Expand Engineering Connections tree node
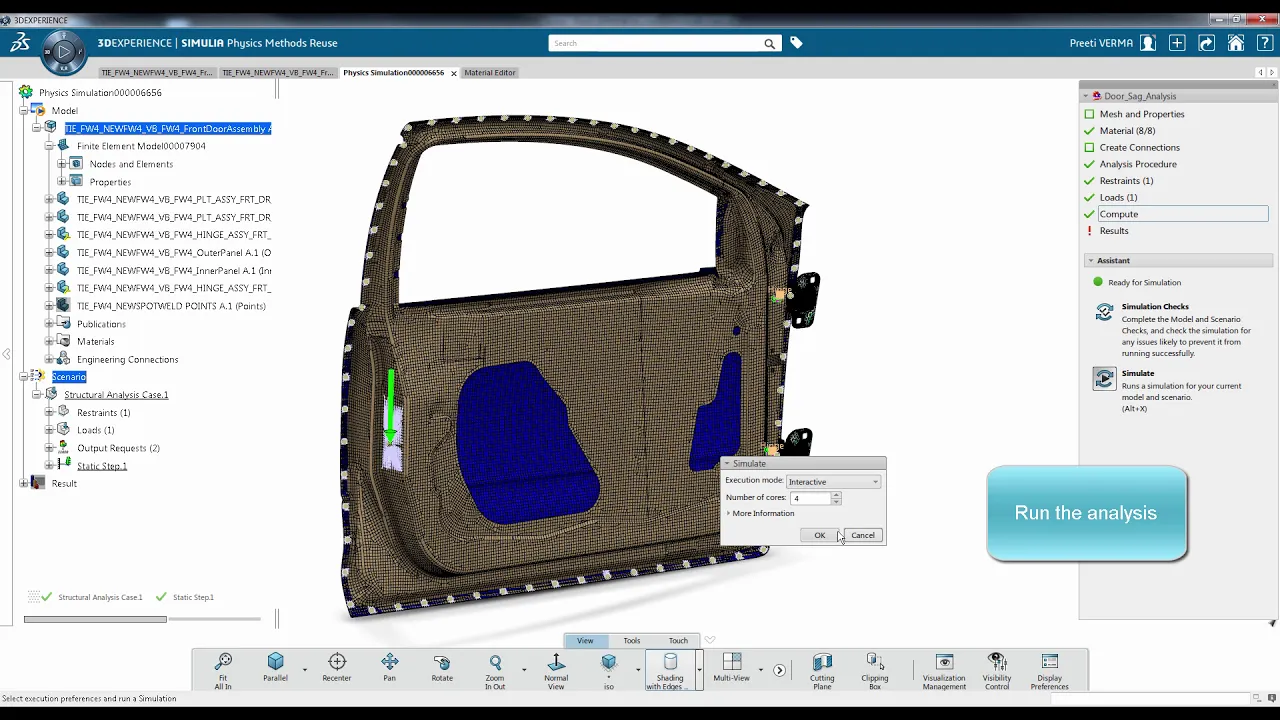The image size is (1280, 720). [x=49, y=359]
